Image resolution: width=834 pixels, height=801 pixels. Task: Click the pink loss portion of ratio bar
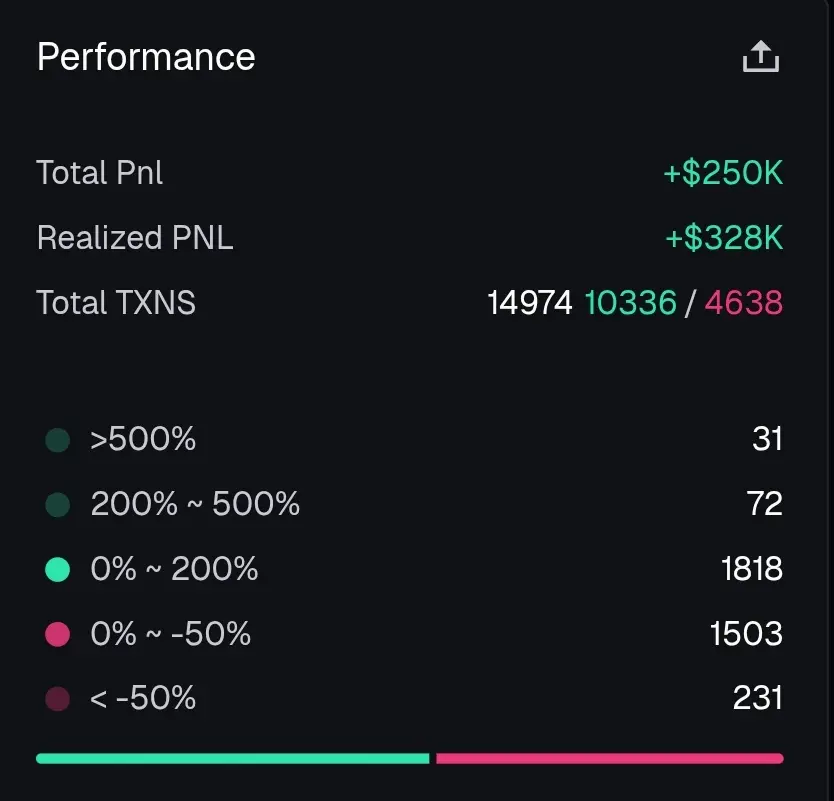pos(609,758)
